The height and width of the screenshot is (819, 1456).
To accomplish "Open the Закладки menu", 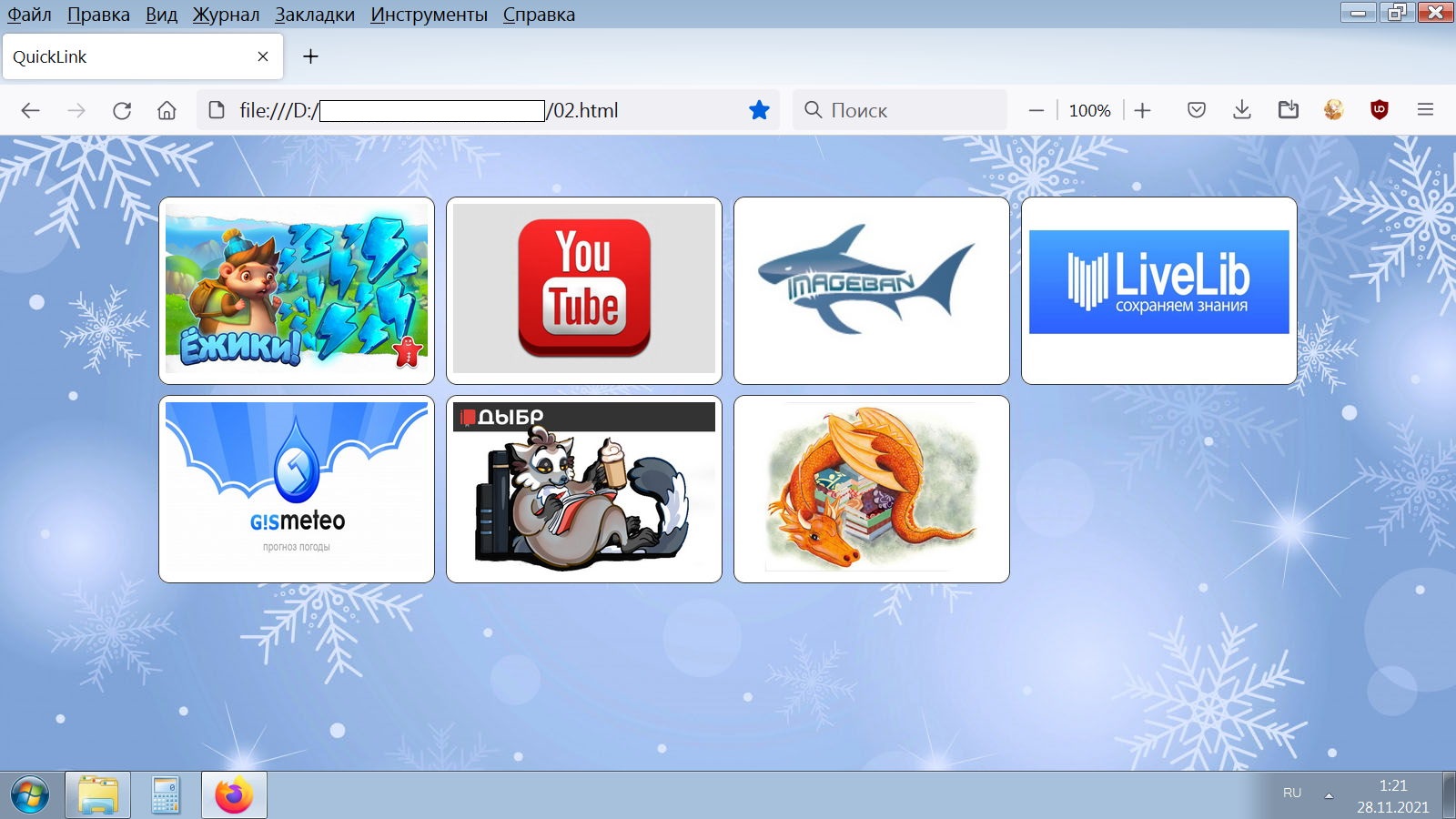I will (x=315, y=15).
